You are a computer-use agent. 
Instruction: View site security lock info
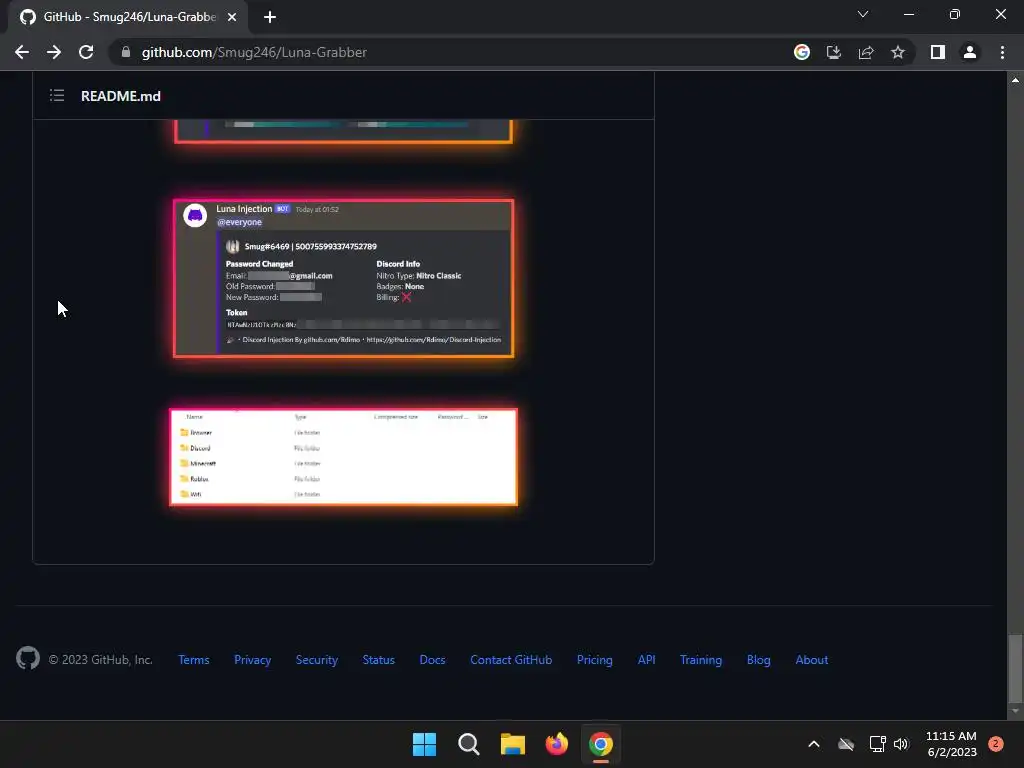[126, 52]
